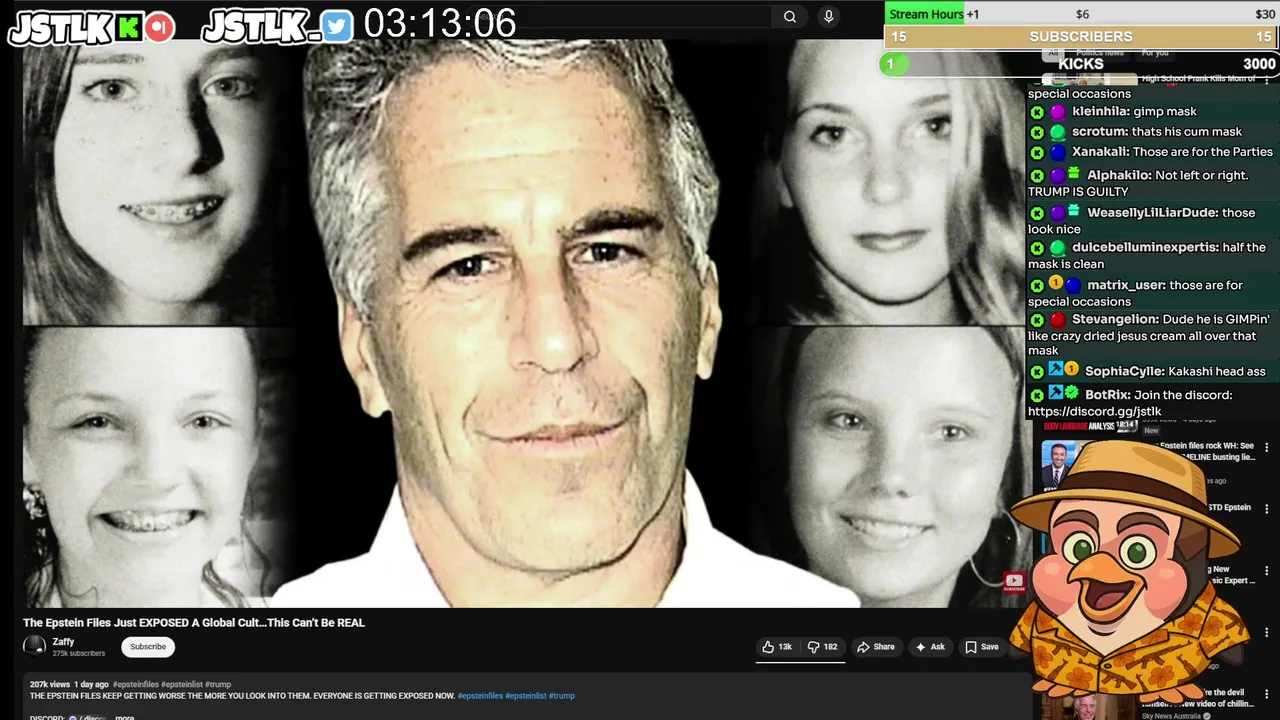Select the Politics news filter chip

pos(1100,52)
